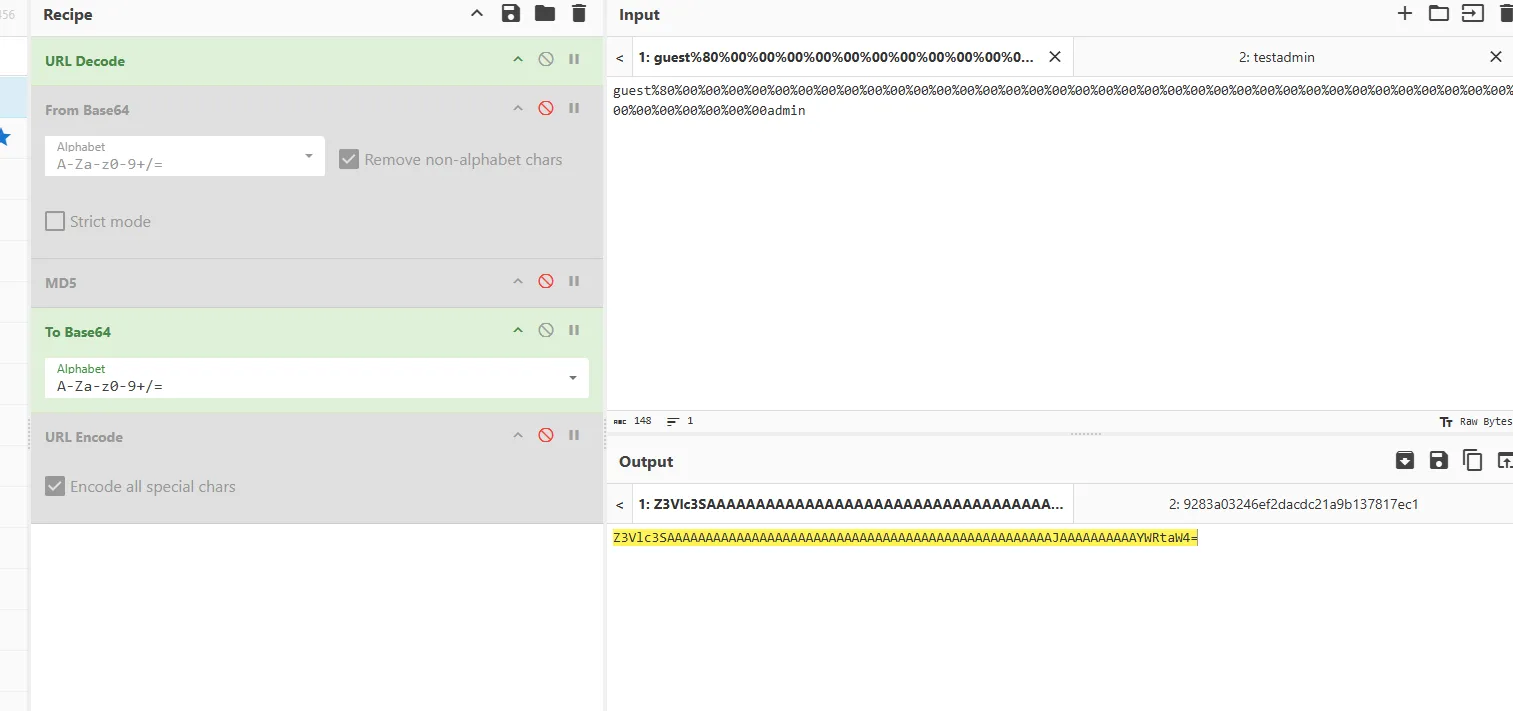Set breakpoint on the To Base64 operation
This screenshot has width=1513, height=711.
coord(574,331)
